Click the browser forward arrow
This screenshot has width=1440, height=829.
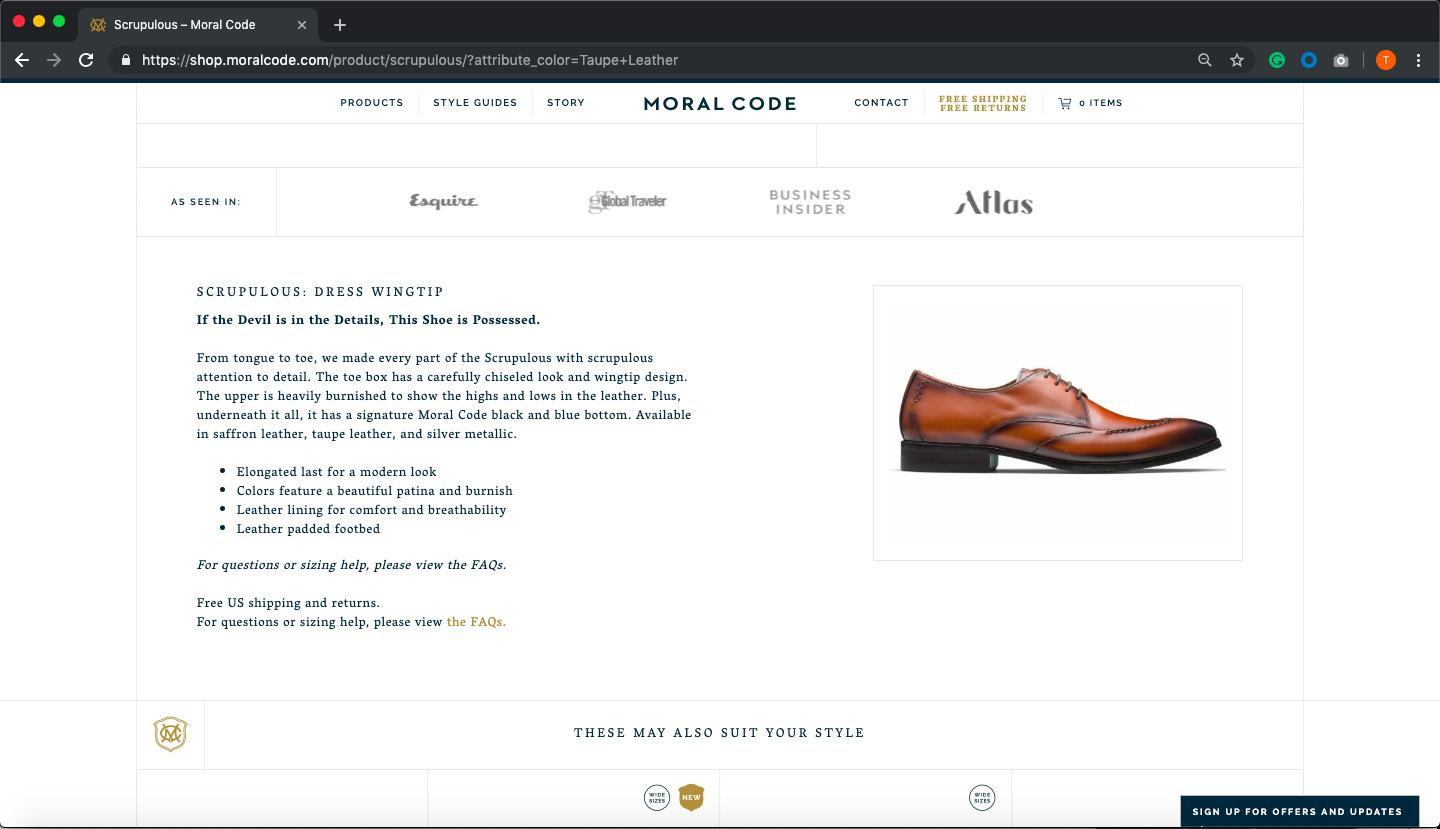pos(54,60)
